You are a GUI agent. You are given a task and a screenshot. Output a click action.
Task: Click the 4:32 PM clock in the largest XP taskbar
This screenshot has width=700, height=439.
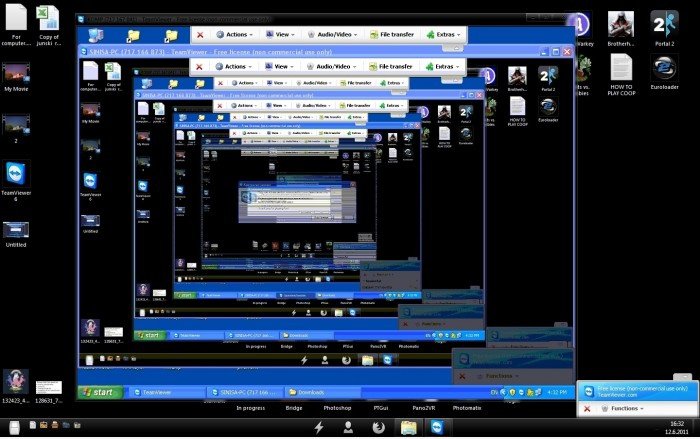tap(557, 392)
